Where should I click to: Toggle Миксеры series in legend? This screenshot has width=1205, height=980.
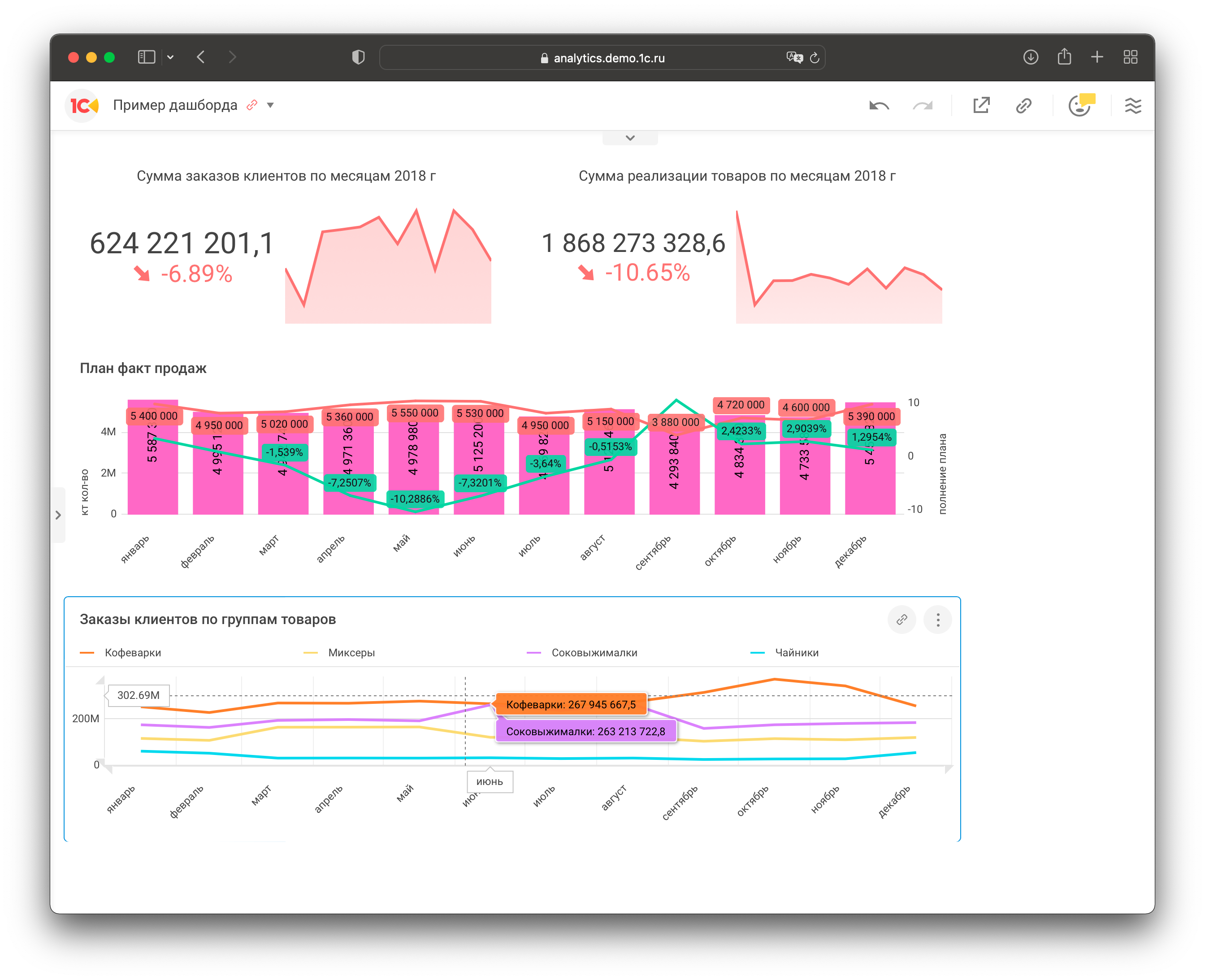[351, 653]
